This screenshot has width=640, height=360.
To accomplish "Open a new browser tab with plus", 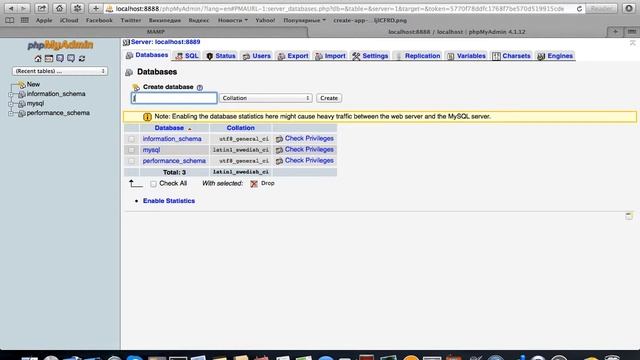I will pyautogui.click(x=615, y=32).
